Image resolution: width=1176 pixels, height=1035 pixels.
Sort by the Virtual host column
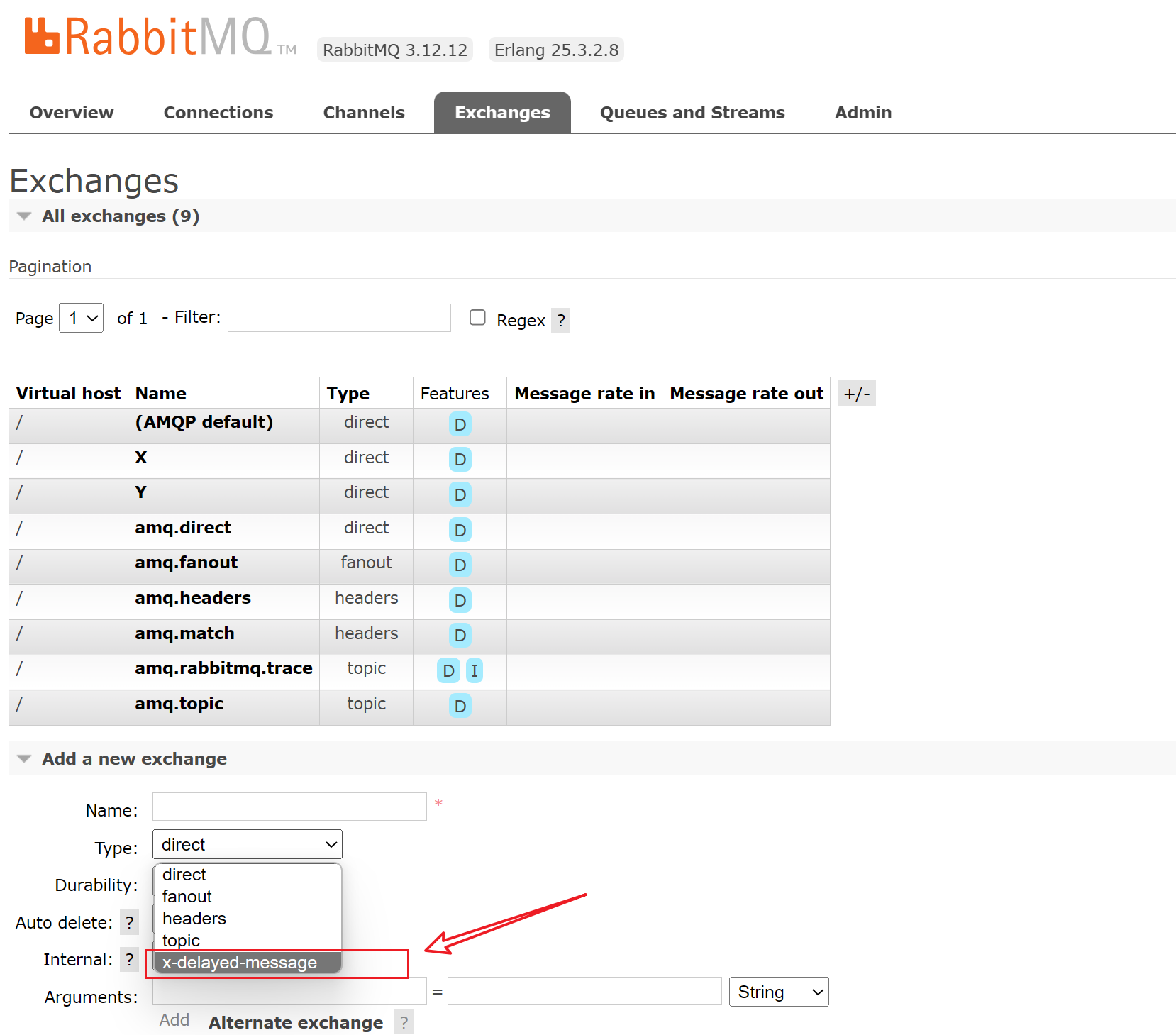pos(69,394)
